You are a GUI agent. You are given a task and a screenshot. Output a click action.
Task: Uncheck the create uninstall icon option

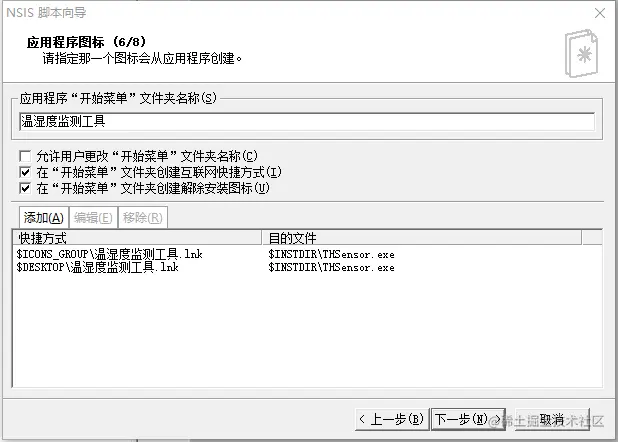click(25, 188)
